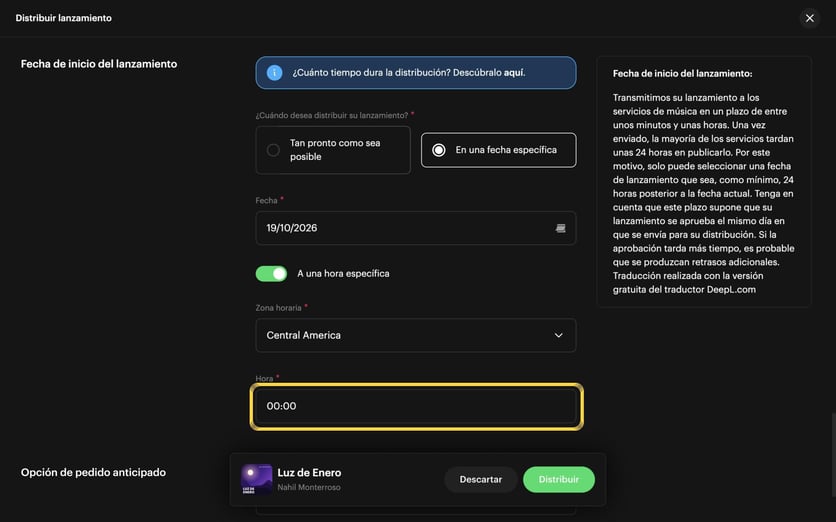The height and width of the screenshot is (522, 836).
Task: Click the green Distribuir button
Action: tap(559, 479)
